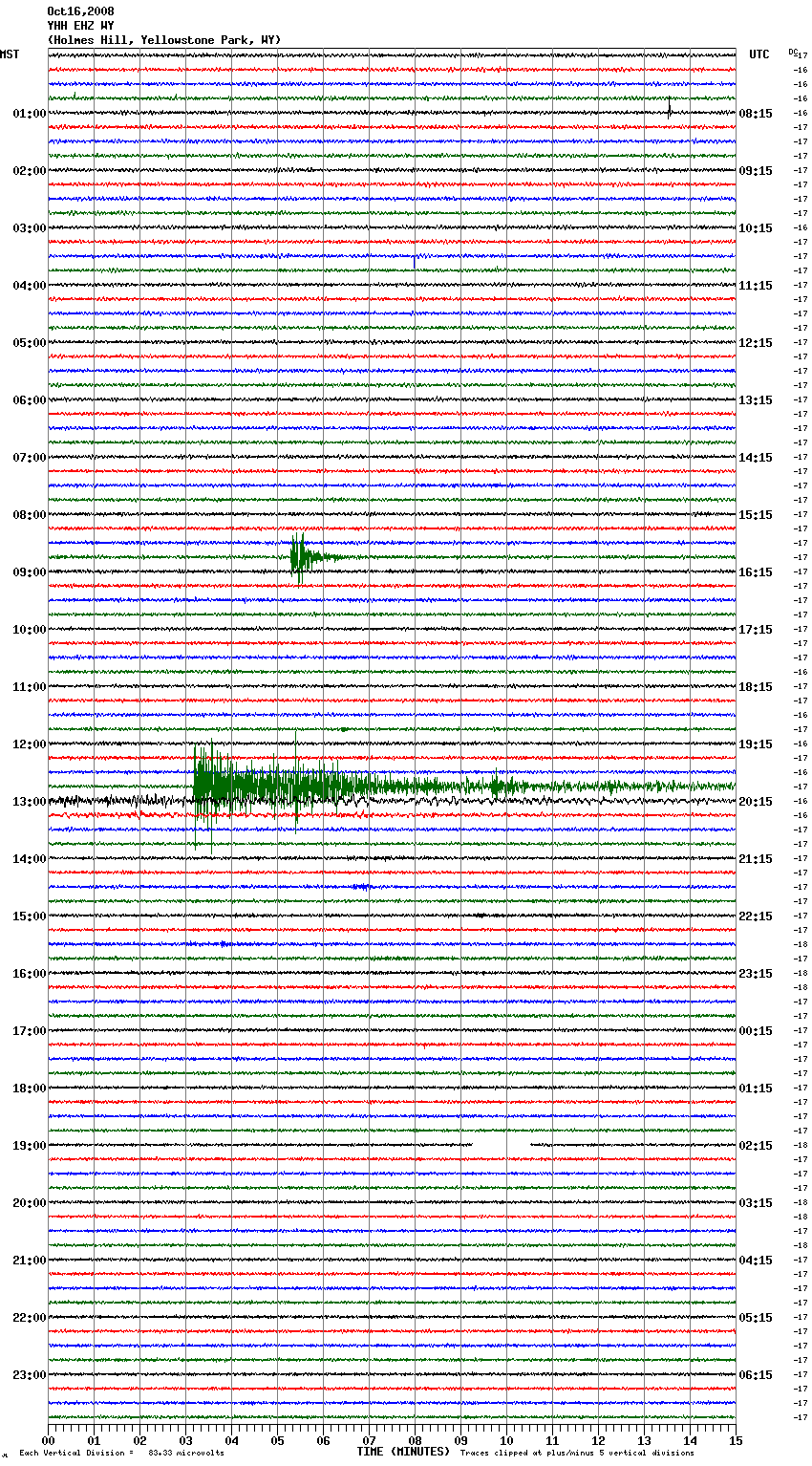Click minute tick label 15 on the axis

[x=736, y=1440]
